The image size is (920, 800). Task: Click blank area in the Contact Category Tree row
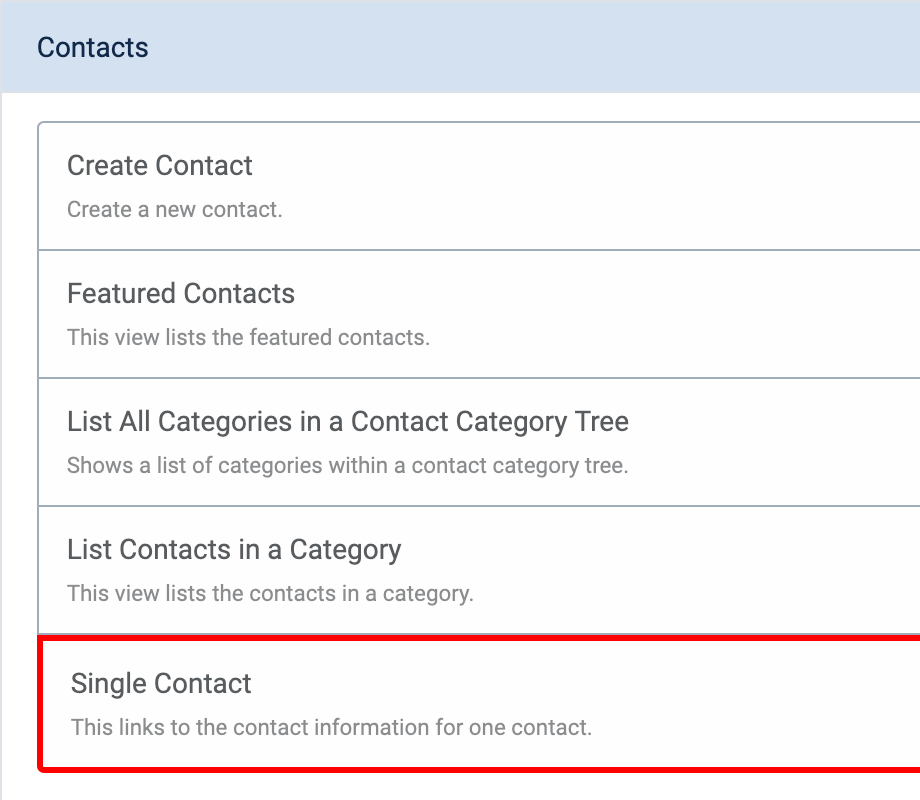click(x=763, y=443)
